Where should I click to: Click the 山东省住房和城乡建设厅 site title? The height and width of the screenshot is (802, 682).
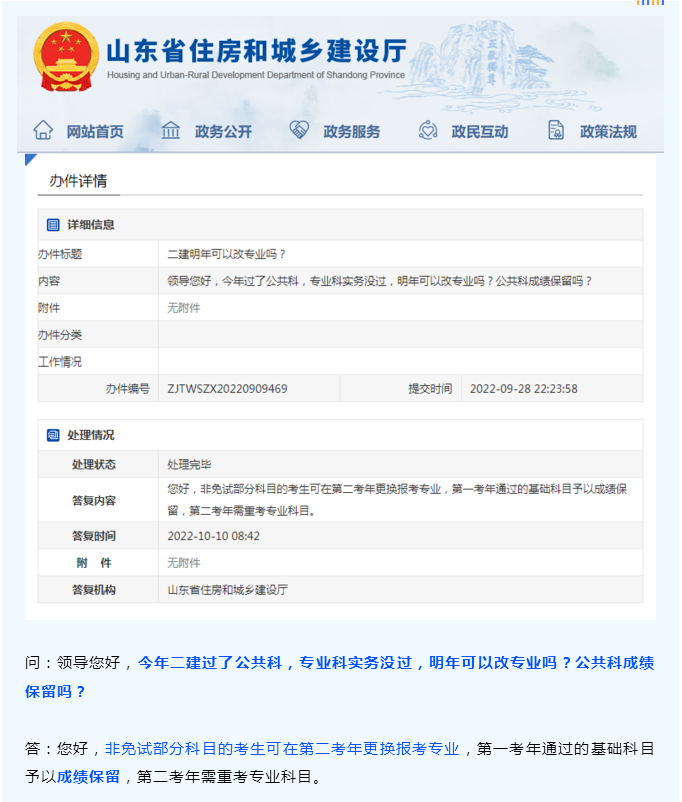pyautogui.click(x=256, y=50)
